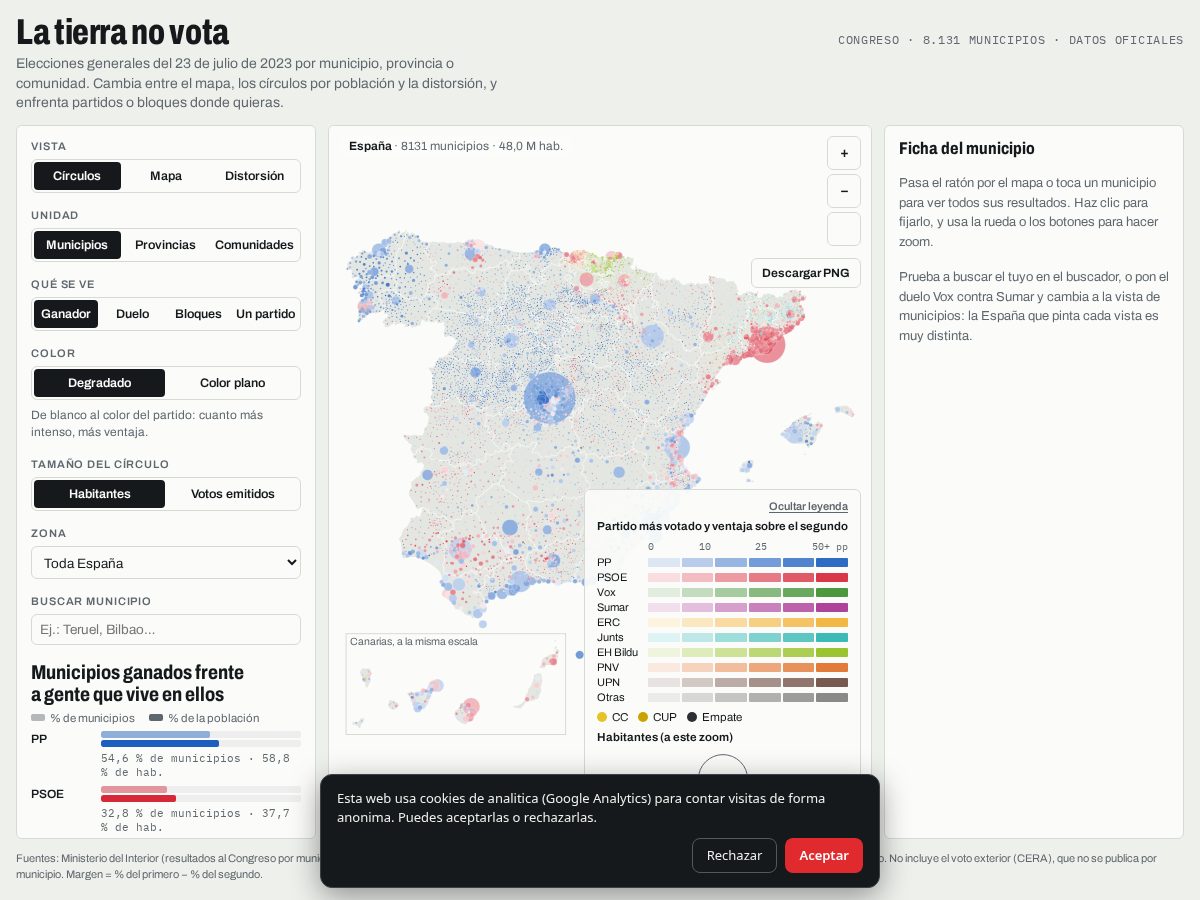Size circles by Votos emitidos
1200x900 pixels.
pyautogui.click(x=232, y=494)
